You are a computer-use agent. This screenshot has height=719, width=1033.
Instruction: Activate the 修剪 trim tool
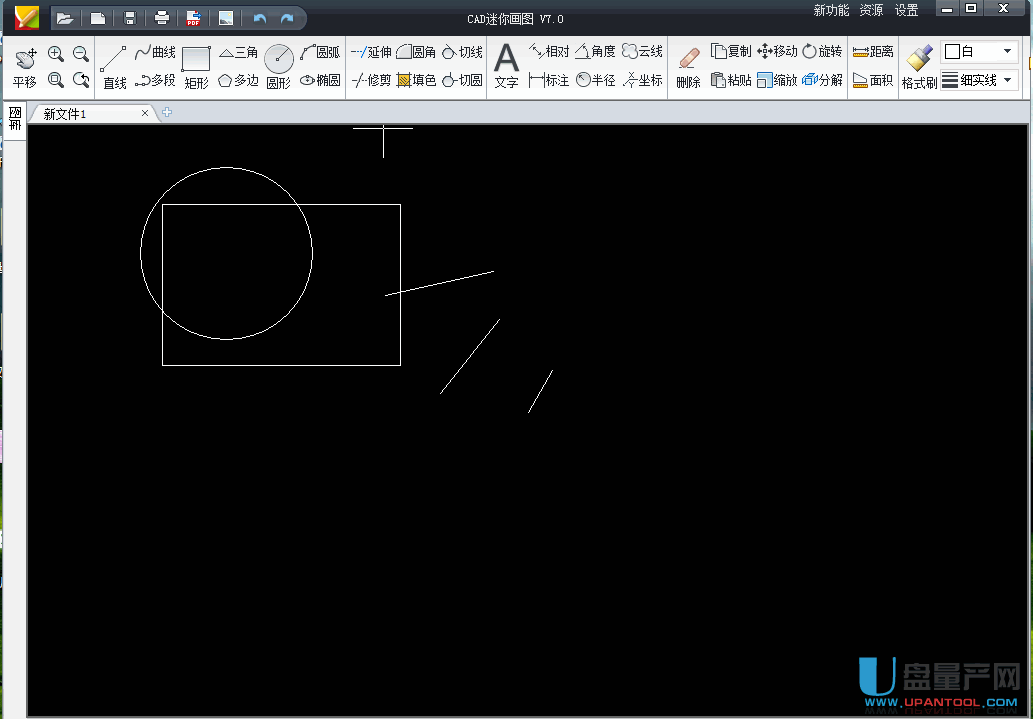[371, 80]
